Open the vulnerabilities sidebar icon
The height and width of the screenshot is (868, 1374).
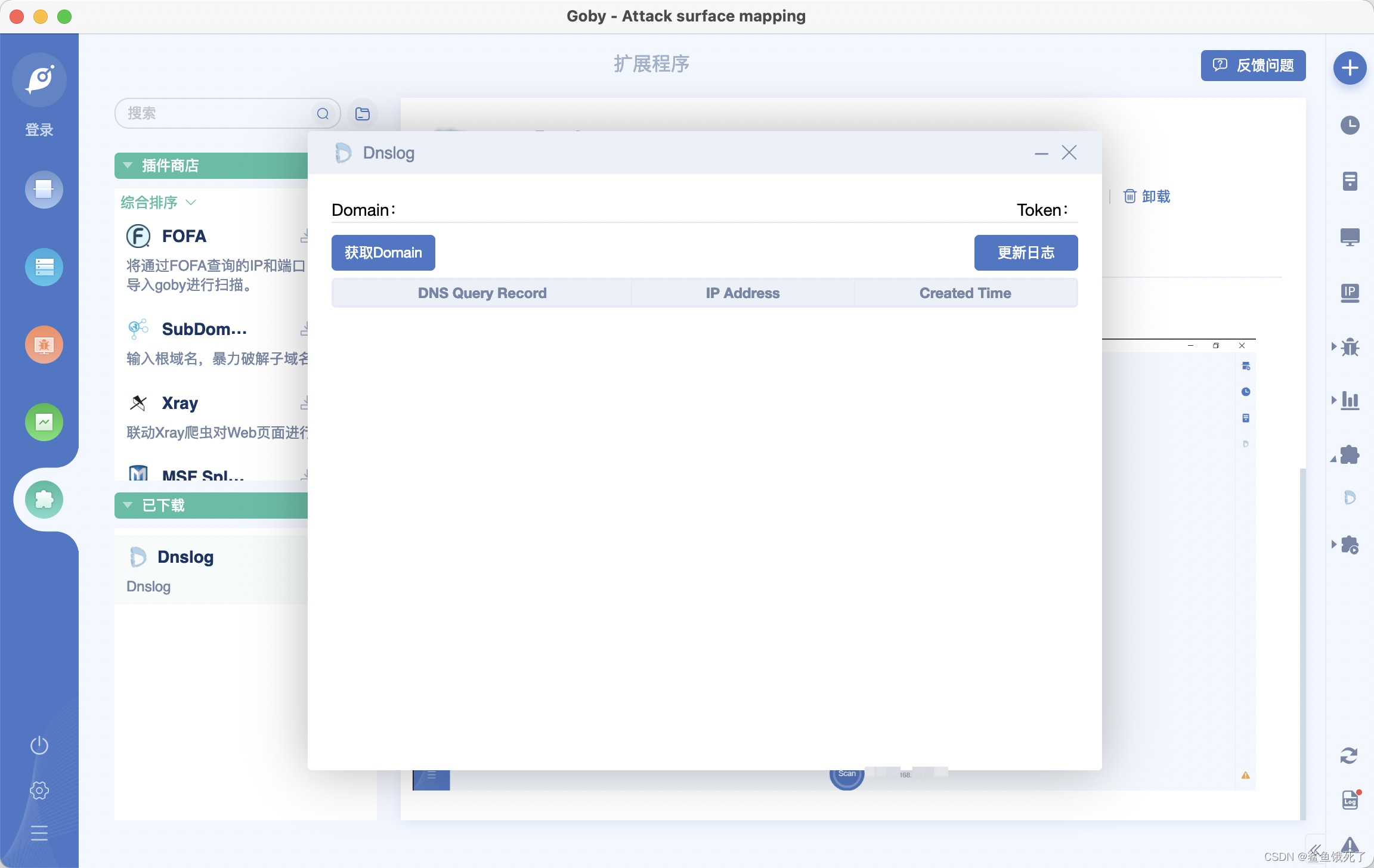tap(44, 345)
